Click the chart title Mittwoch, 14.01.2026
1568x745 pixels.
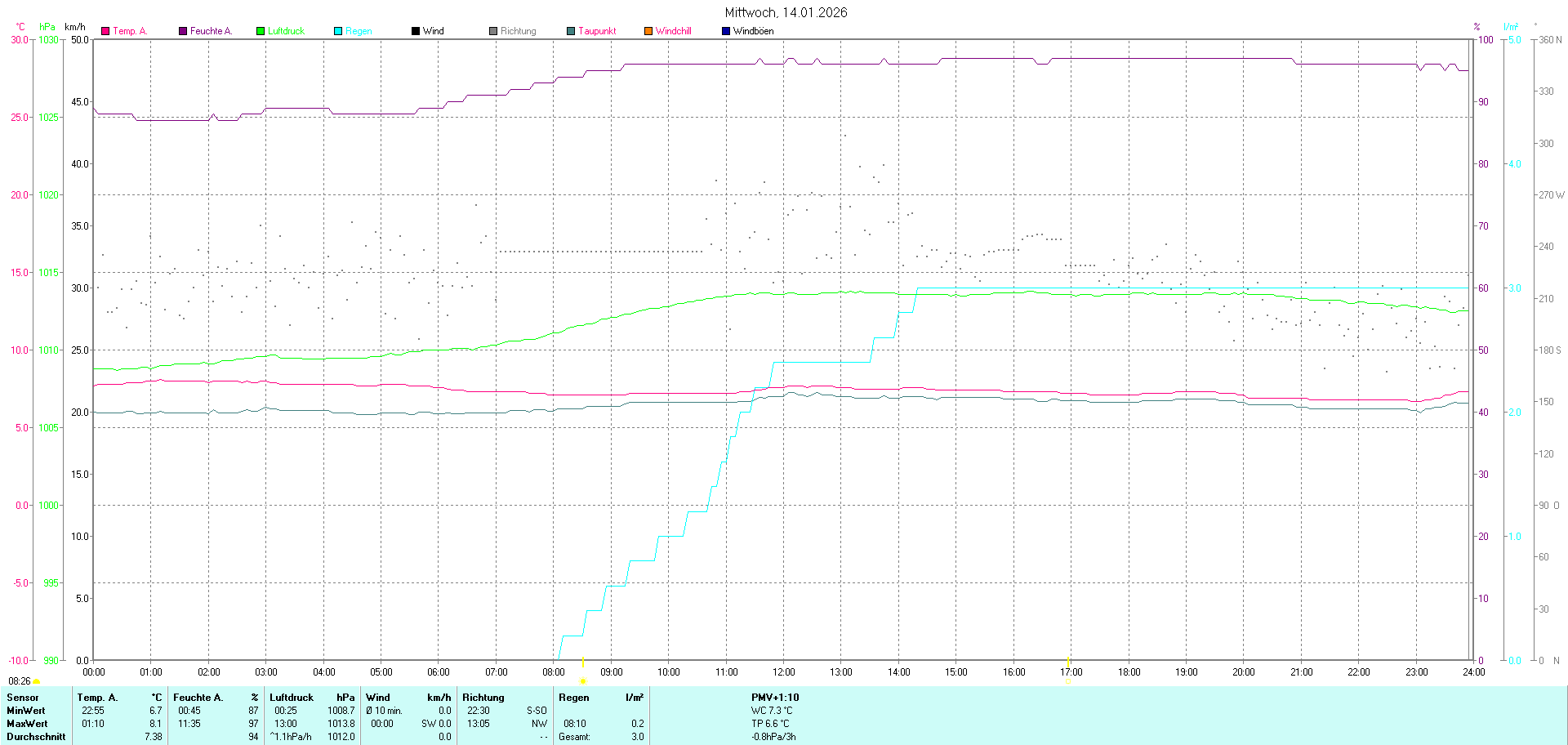point(786,12)
